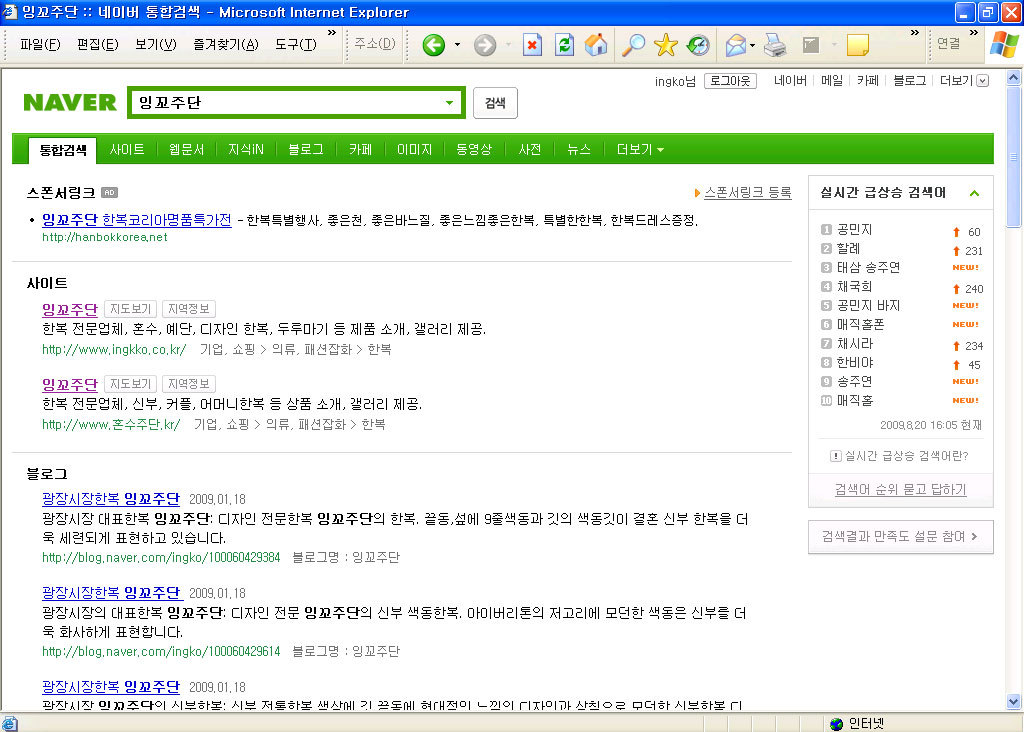
Task: Click 지도보기 for ingkko.co.kr result
Action: tap(130, 309)
